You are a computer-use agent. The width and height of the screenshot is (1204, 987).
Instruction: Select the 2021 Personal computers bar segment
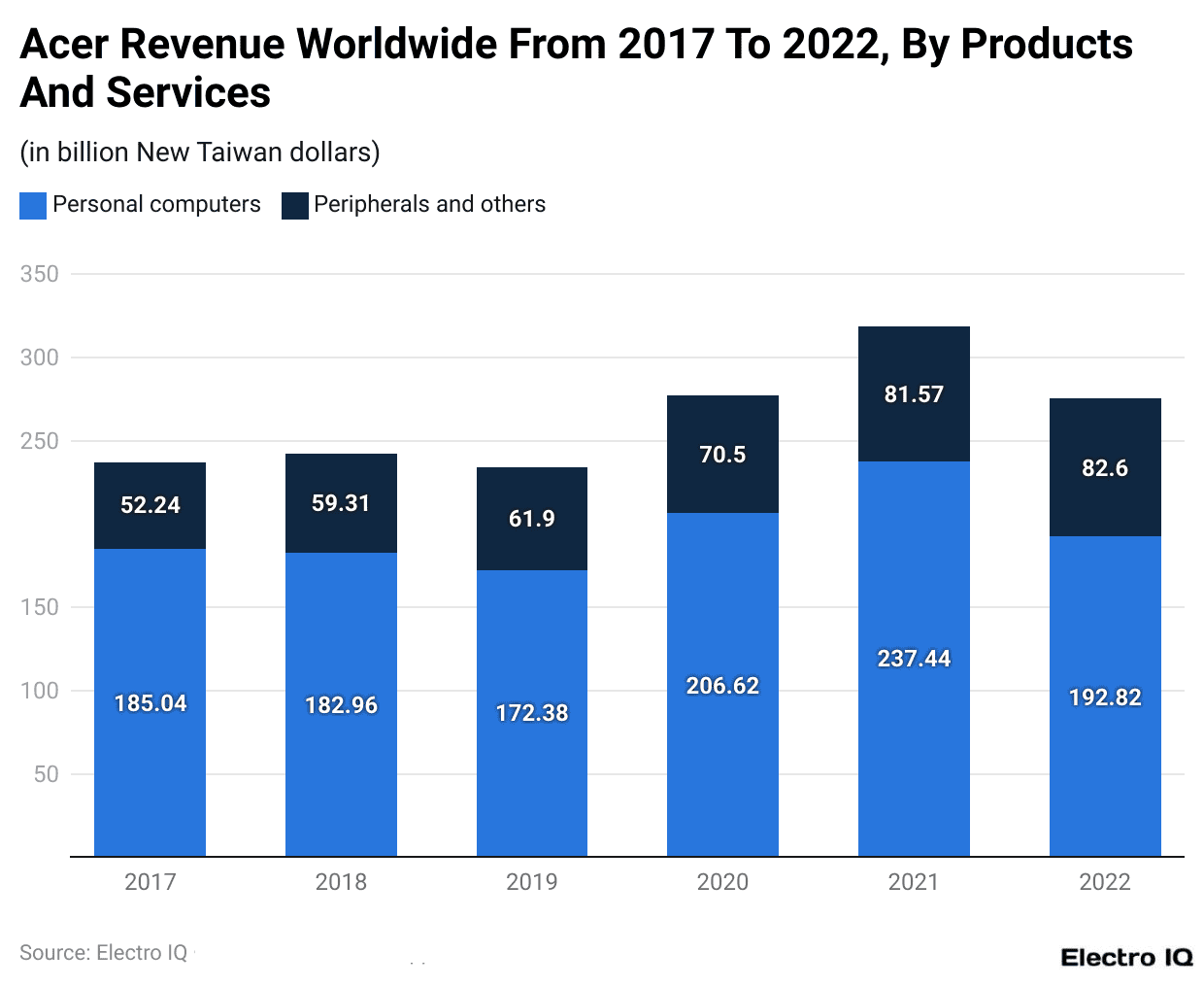tap(914, 659)
